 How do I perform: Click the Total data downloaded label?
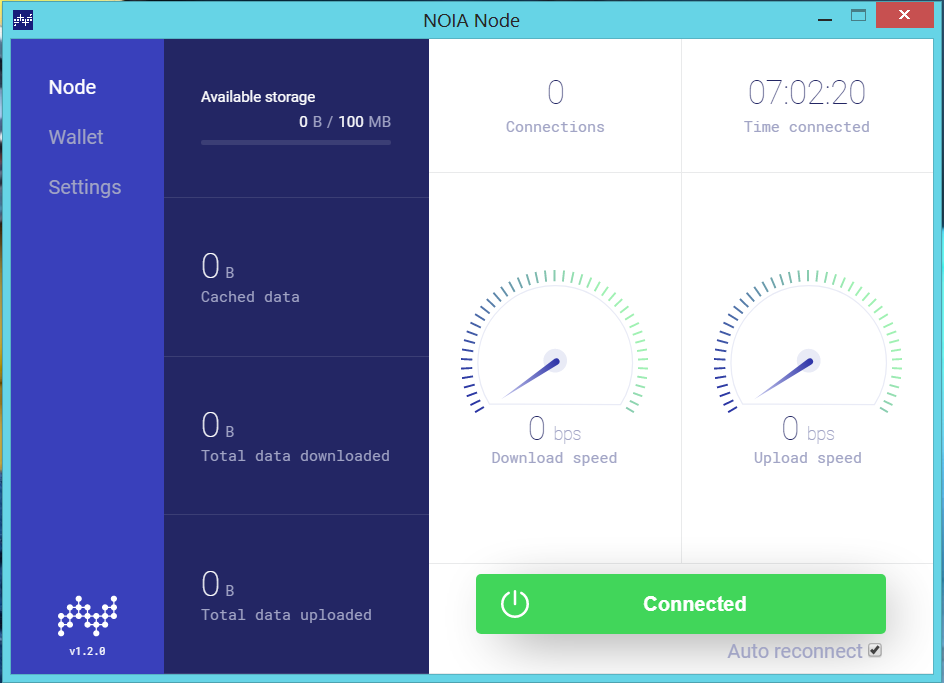point(295,456)
